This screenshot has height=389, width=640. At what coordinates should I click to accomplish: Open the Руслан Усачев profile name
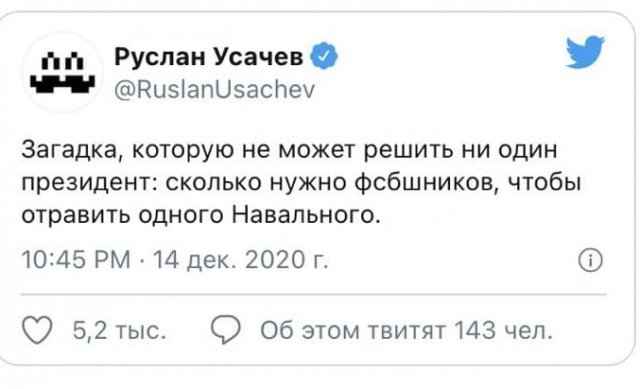click(209, 57)
